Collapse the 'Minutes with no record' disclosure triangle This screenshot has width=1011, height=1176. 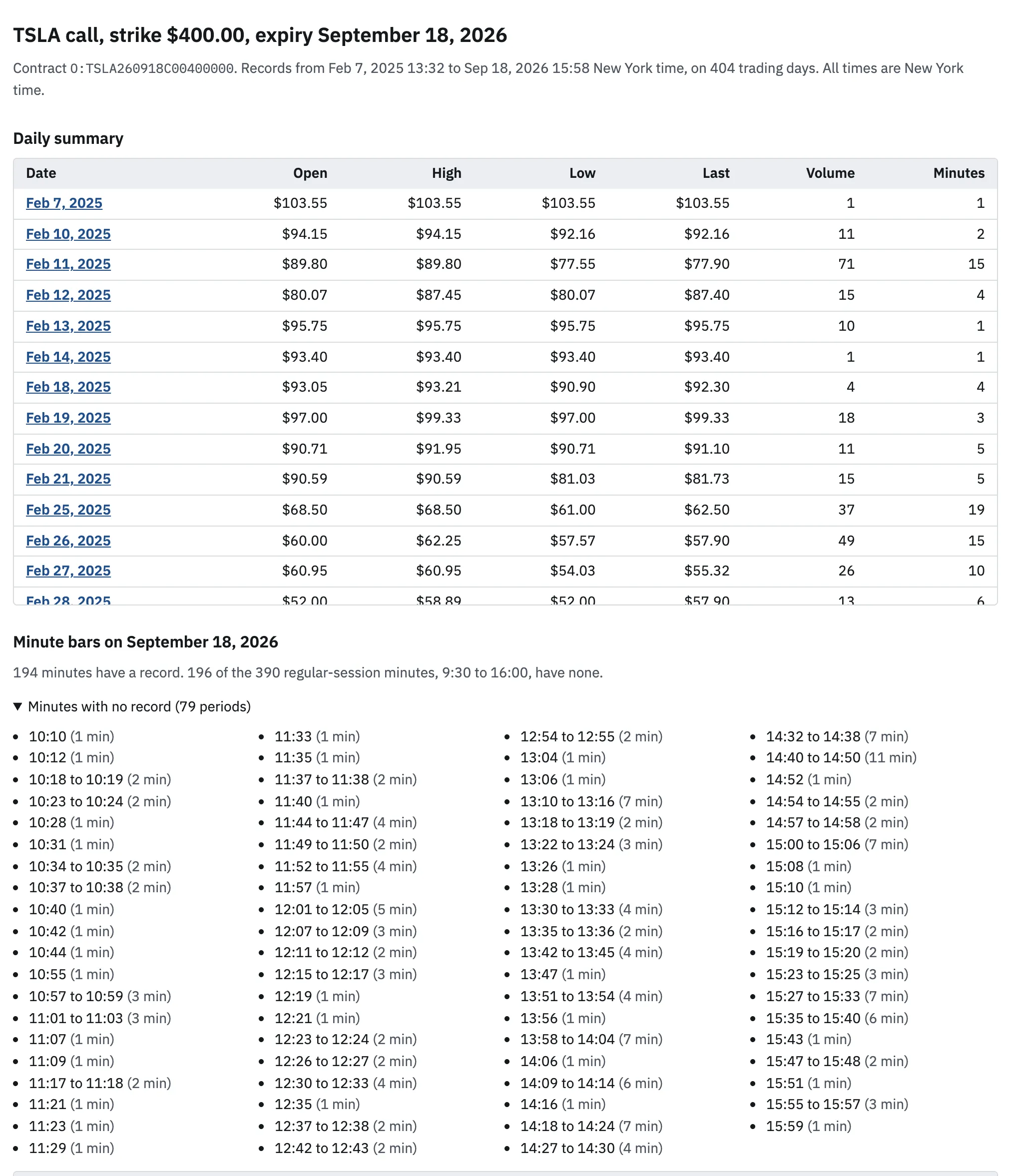(17, 706)
